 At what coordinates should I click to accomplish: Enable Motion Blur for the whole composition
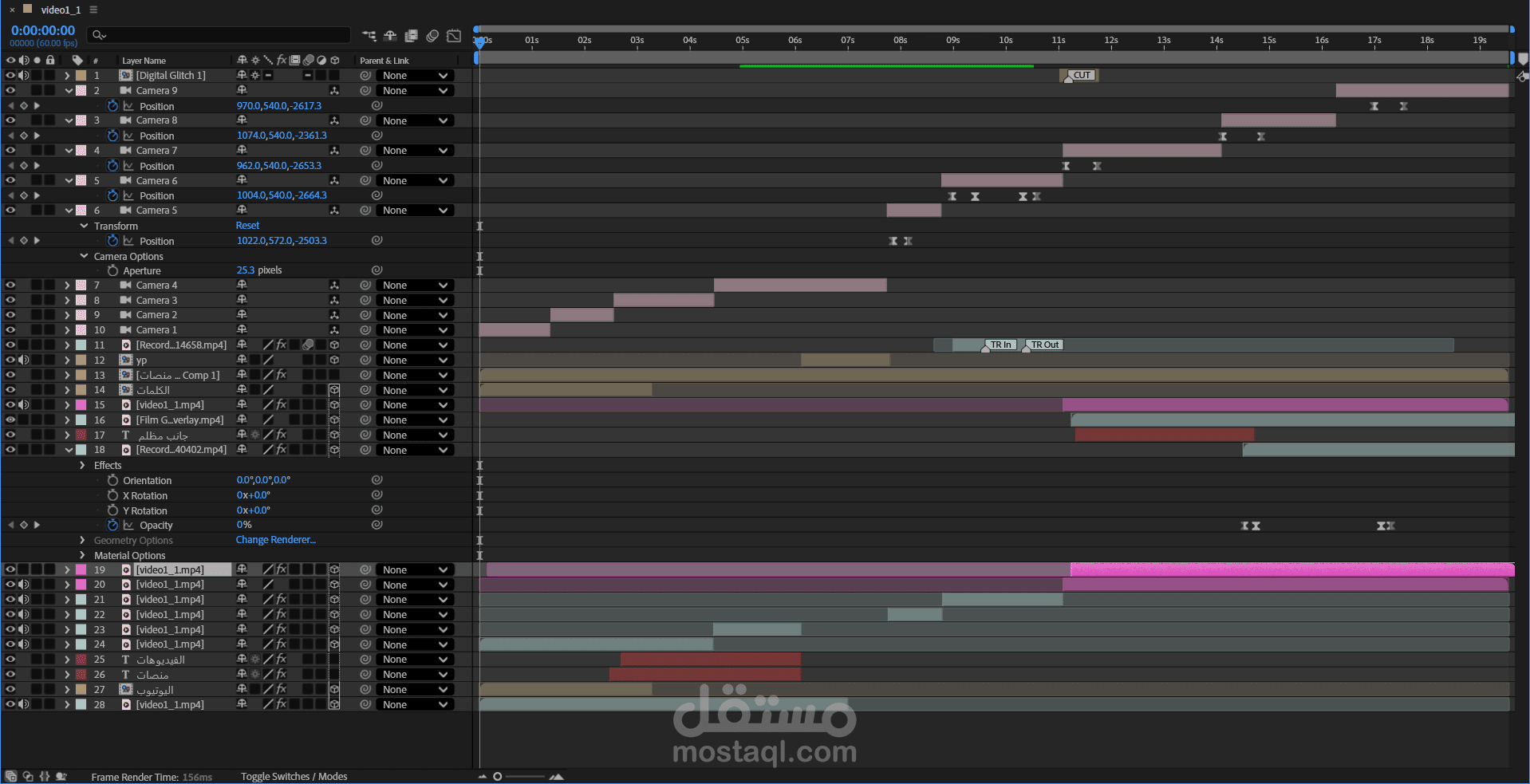click(x=432, y=36)
